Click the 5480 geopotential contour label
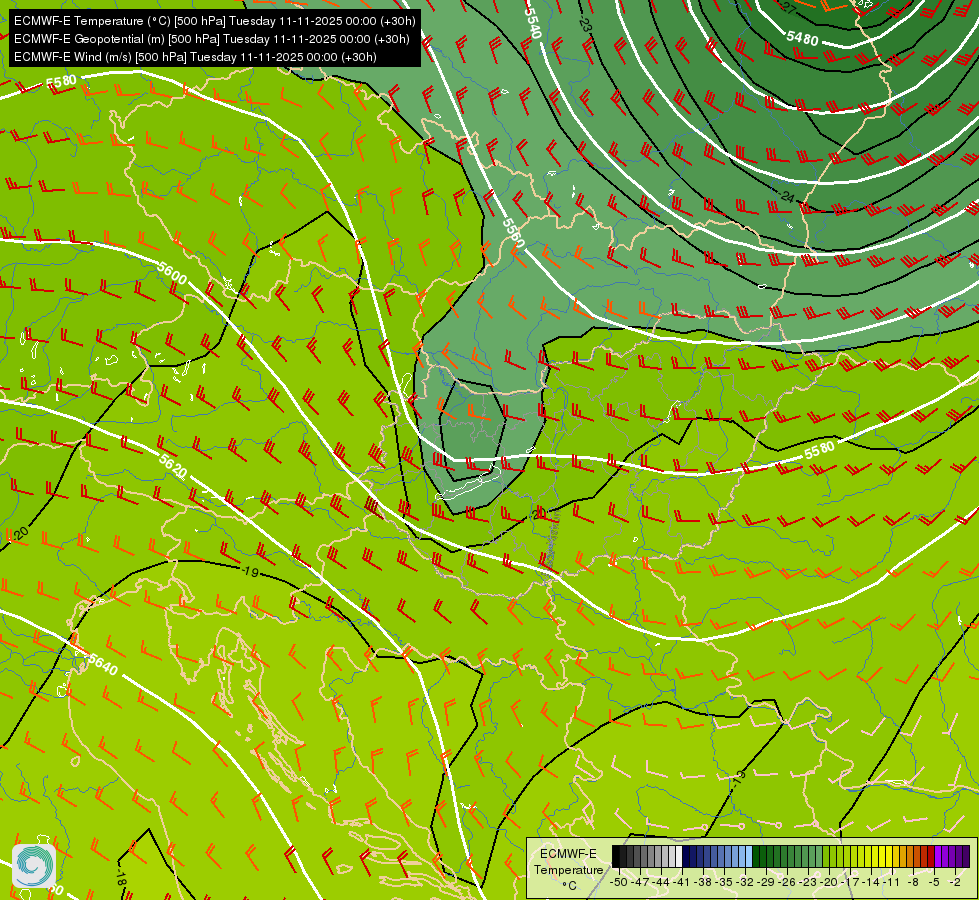Image resolution: width=979 pixels, height=900 pixels. click(x=802, y=38)
